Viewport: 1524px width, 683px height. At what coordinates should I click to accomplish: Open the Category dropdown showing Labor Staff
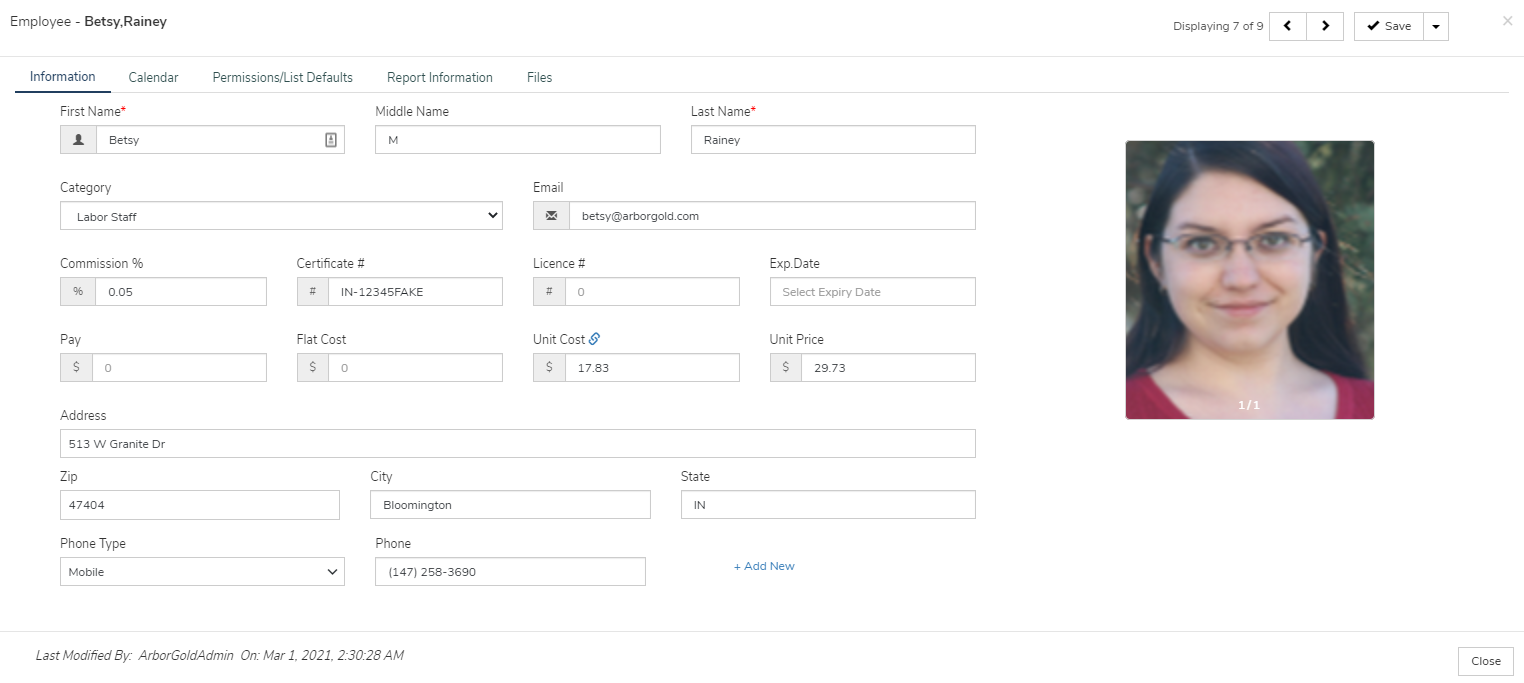281,216
